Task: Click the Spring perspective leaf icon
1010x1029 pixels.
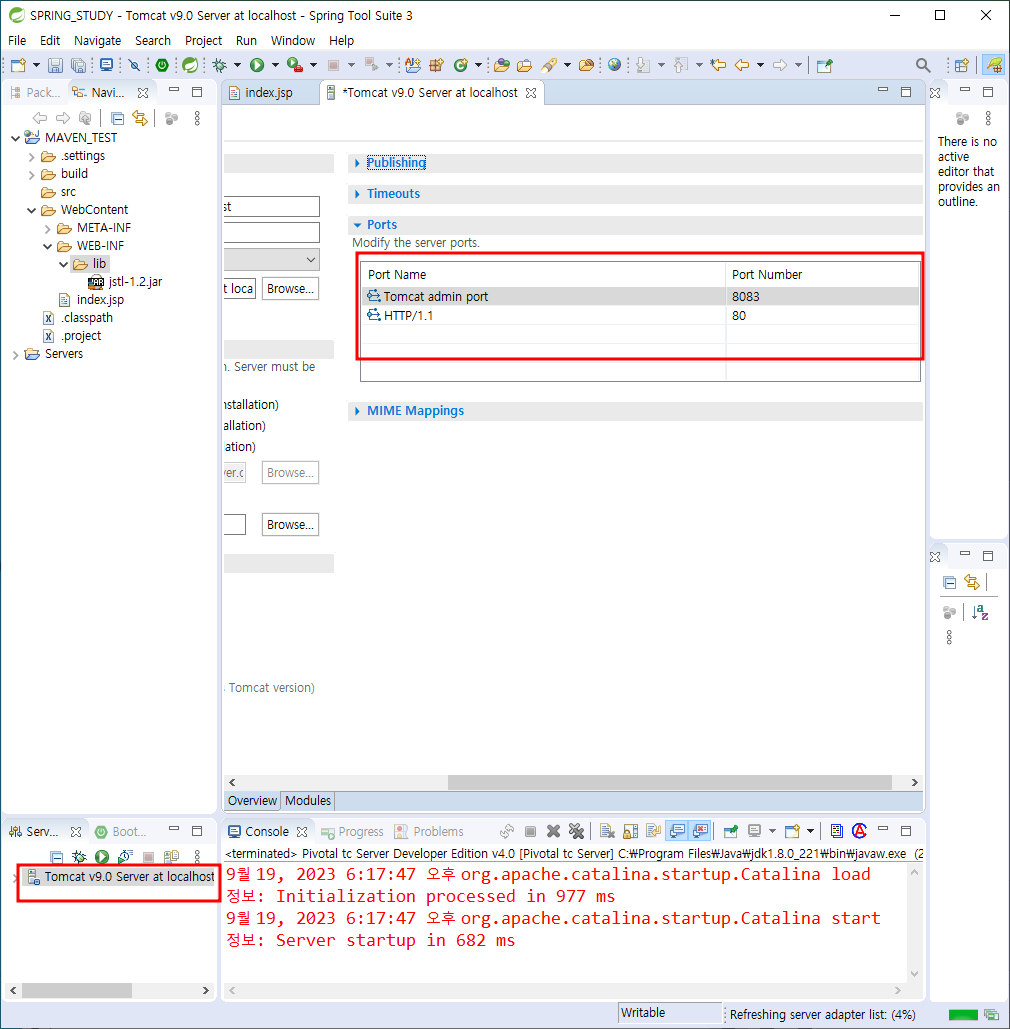Action: tap(994, 65)
